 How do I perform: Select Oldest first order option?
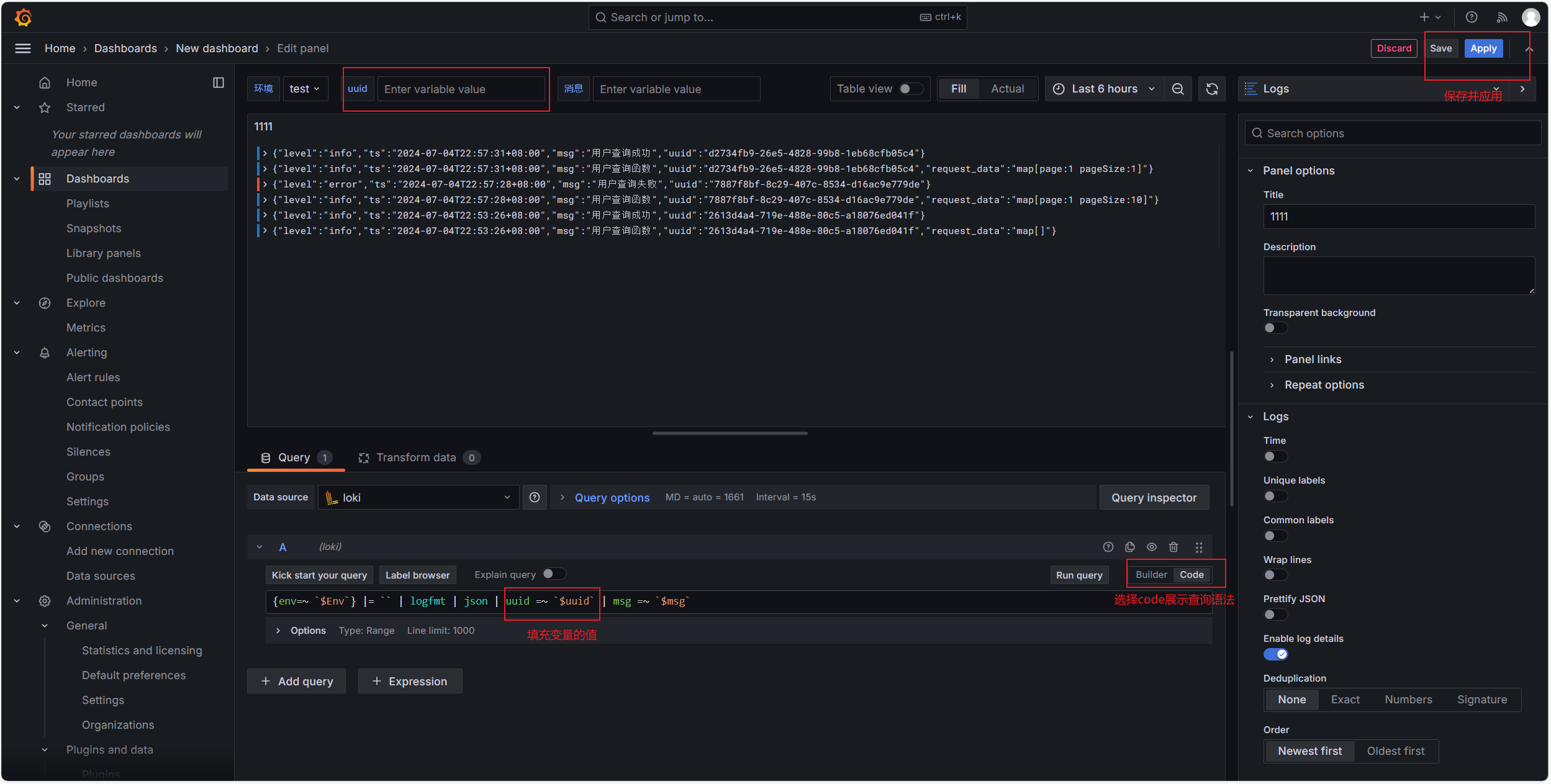(x=1395, y=751)
